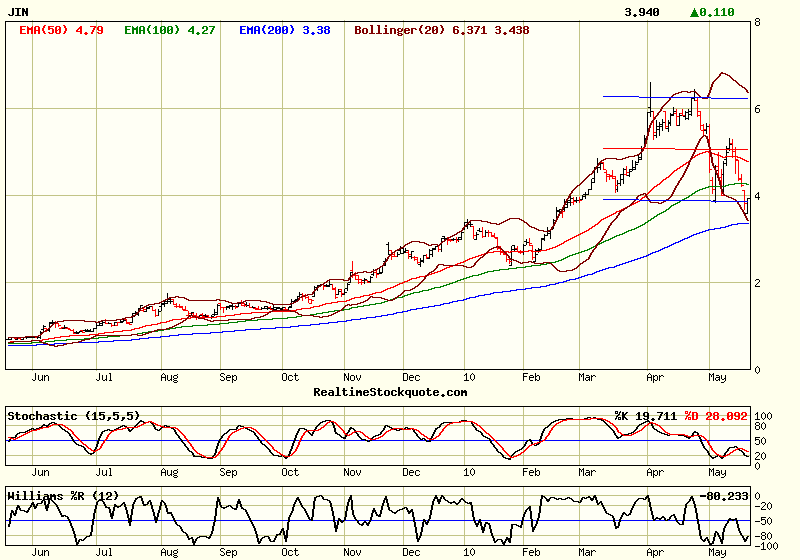Click the last price value 3.940
Screen dimensions: 800x560
click(x=641, y=13)
